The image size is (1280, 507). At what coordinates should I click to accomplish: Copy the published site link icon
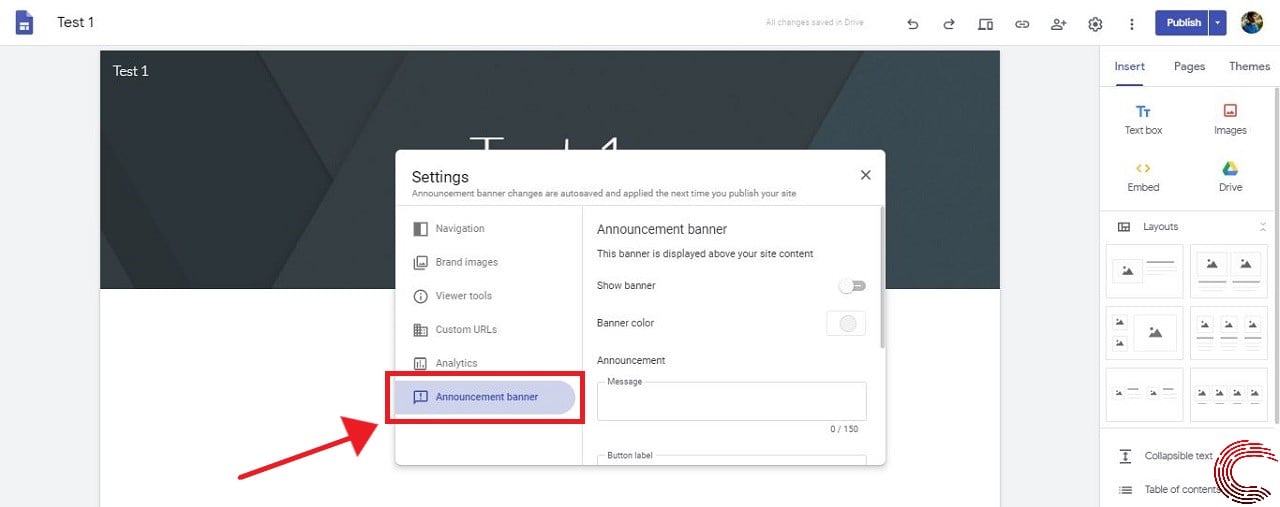(x=1022, y=24)
